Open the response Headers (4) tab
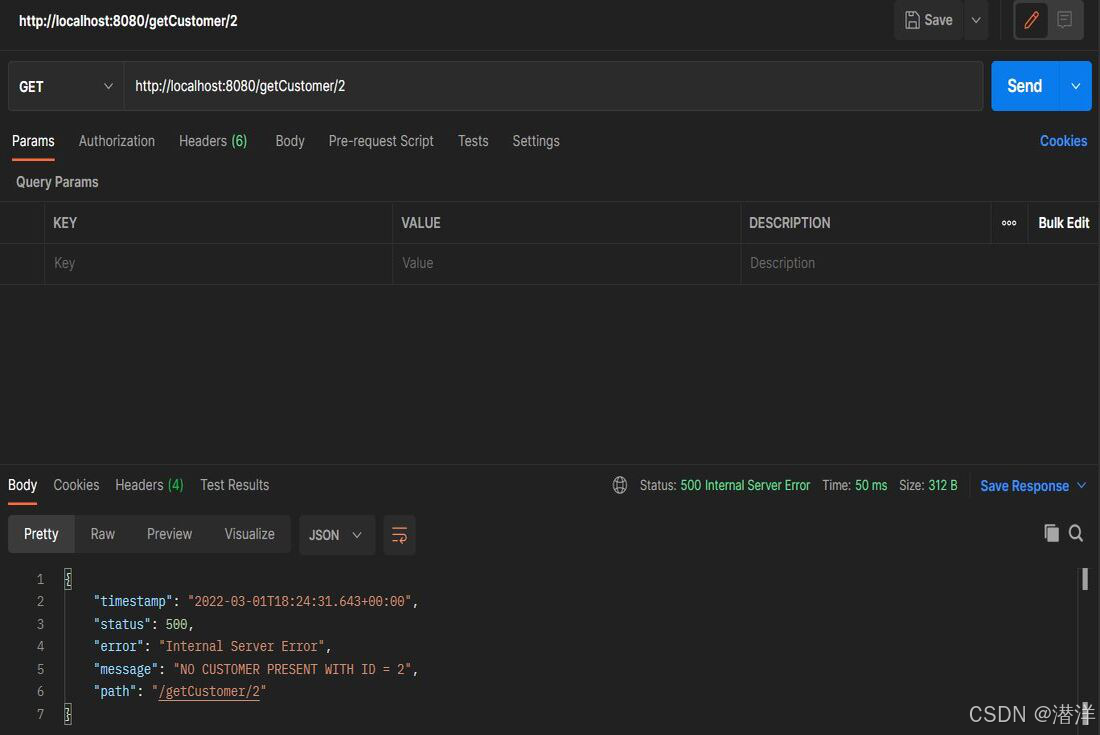This screenshot has height=735, width=1100. (x=149, y=485)
